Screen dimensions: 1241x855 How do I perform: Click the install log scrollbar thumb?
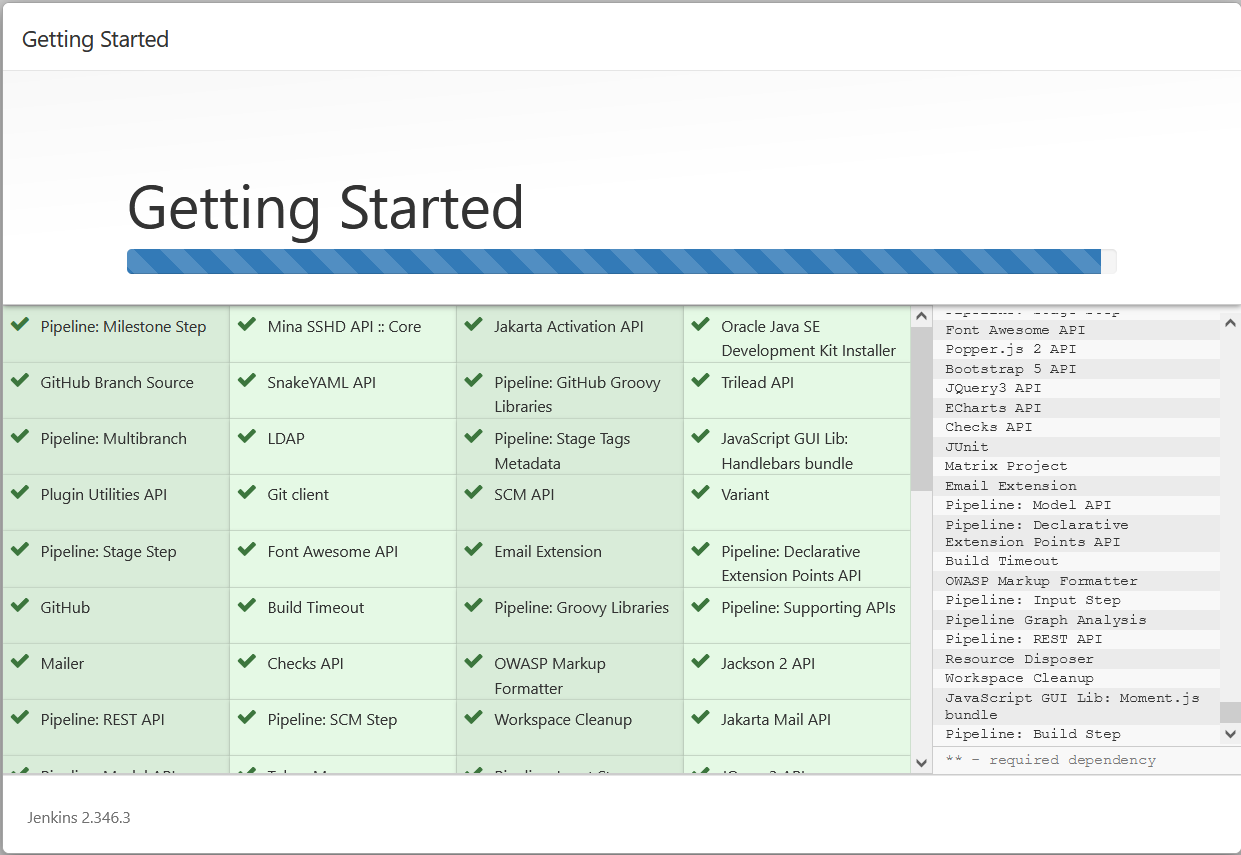1230,712
